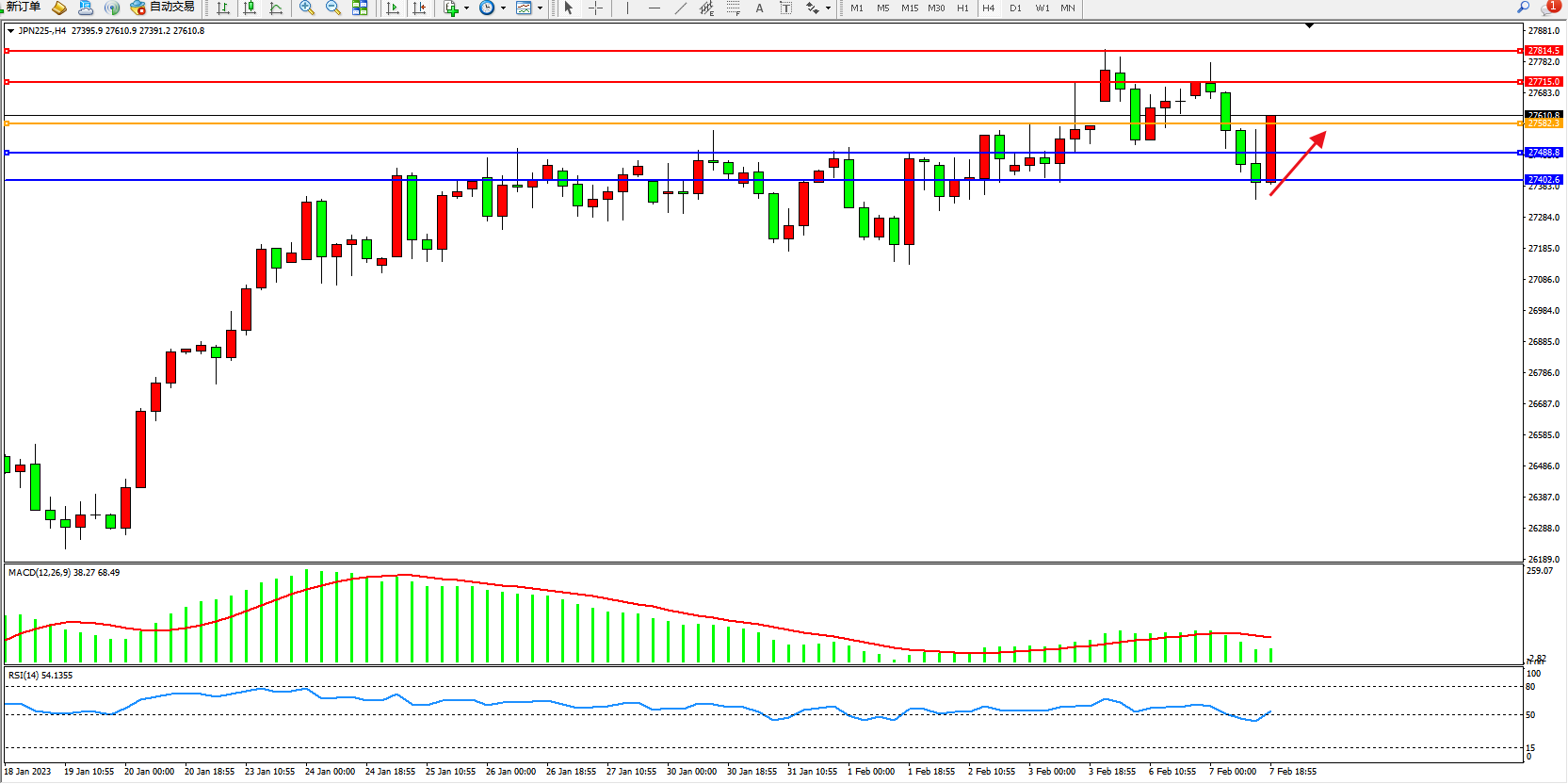This screenshot has width=1568, height=784.
Task: Click the search magnifier icon
Action: pos(1523,8)
